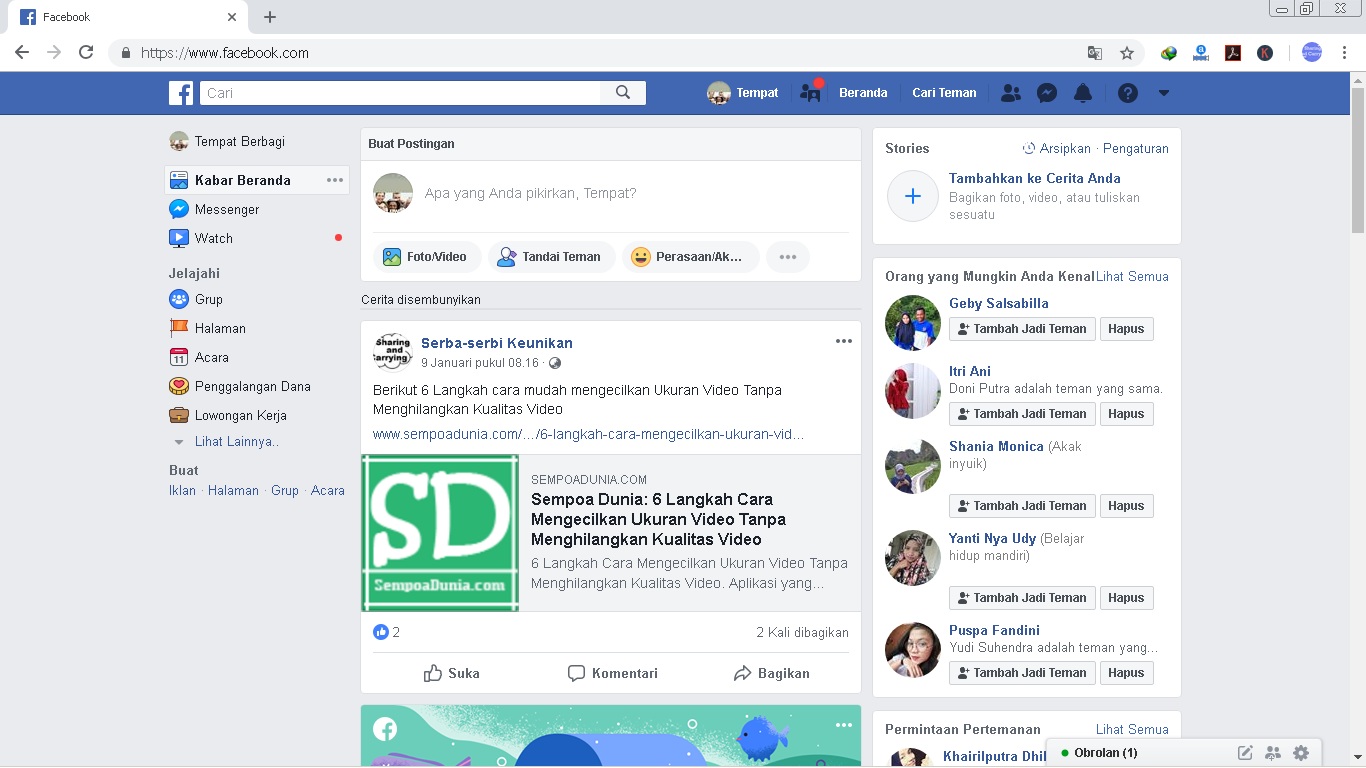Add Itri Ani as friend
Screen dimensions: 1366x768
1022,414
